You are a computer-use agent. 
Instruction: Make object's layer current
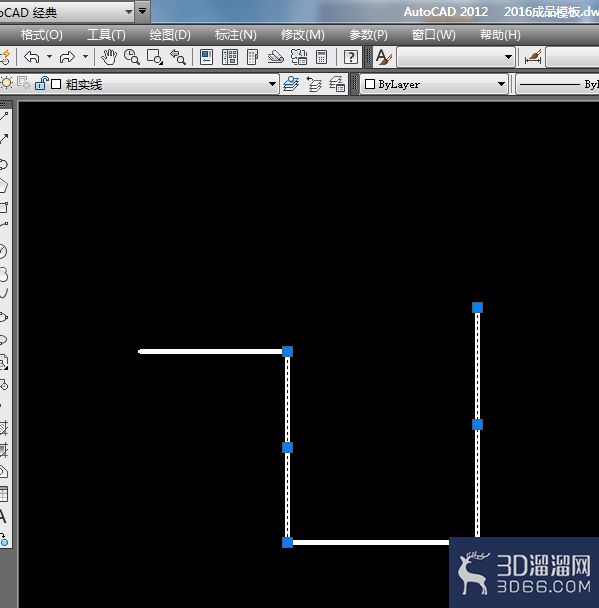pos(291,84)
